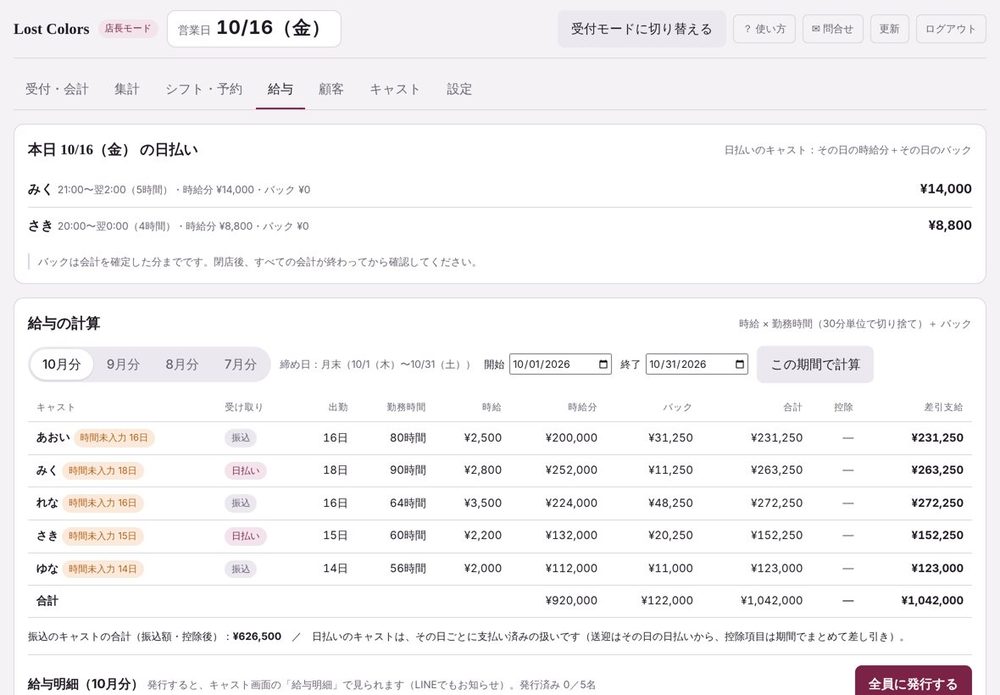Click この期間で計算 button
1000x695 pixels.
click(815, 364)
